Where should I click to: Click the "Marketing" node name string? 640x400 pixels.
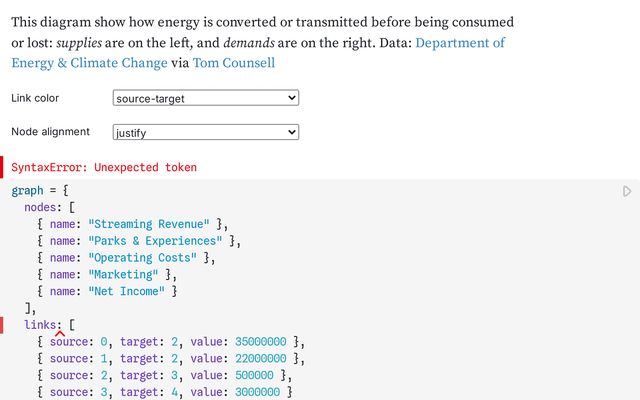point(123,275)
